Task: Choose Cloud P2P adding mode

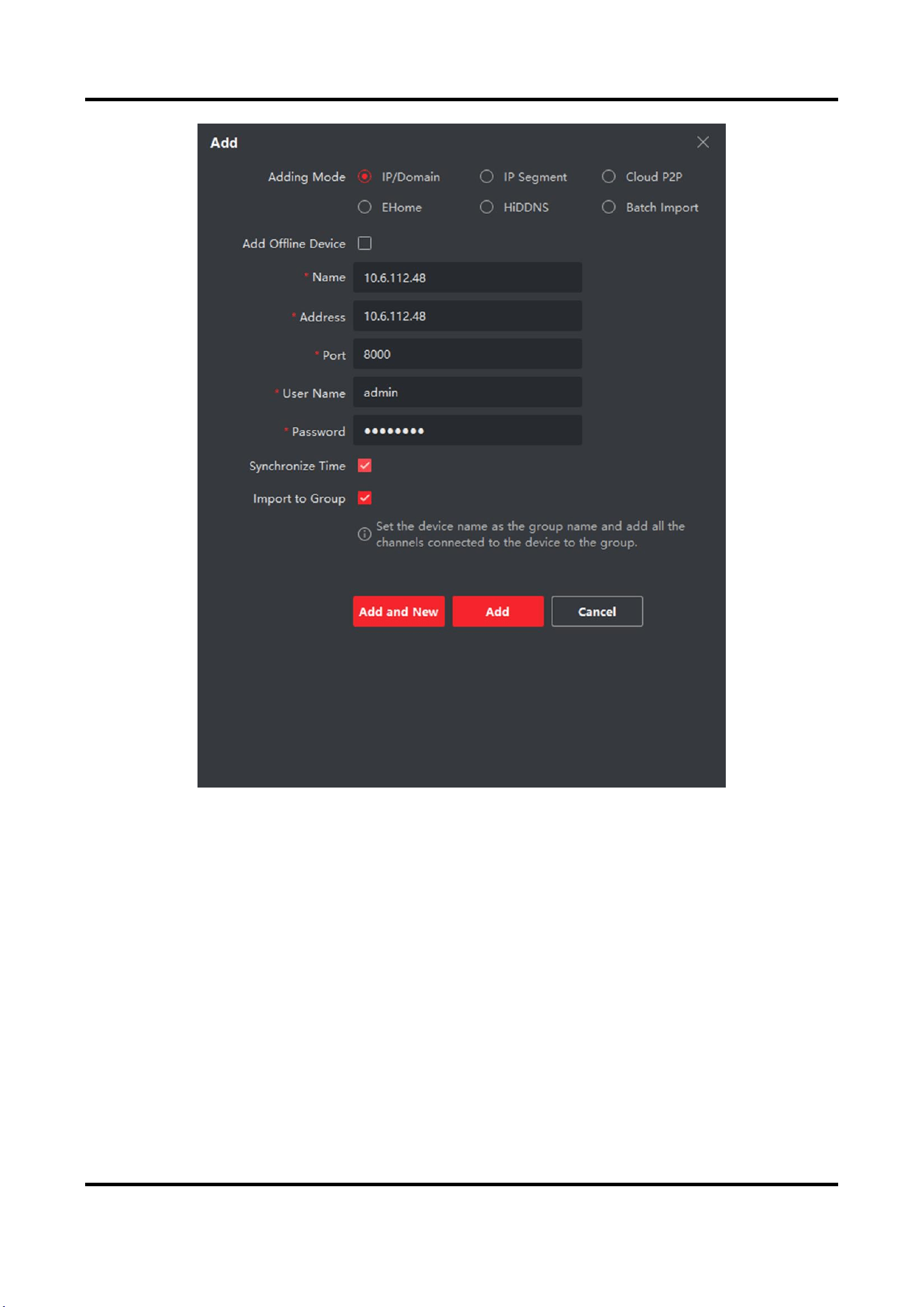Action: tap(609, 177)
